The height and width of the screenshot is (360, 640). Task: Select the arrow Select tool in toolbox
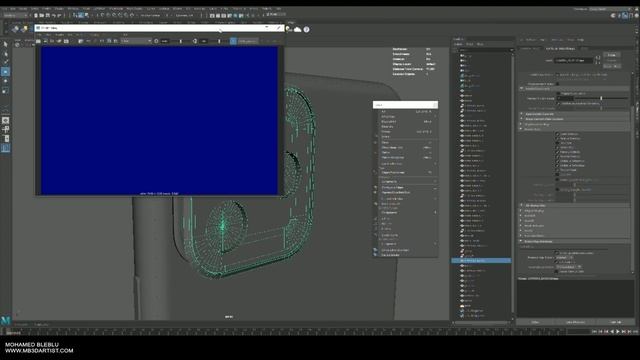[5, 44]
